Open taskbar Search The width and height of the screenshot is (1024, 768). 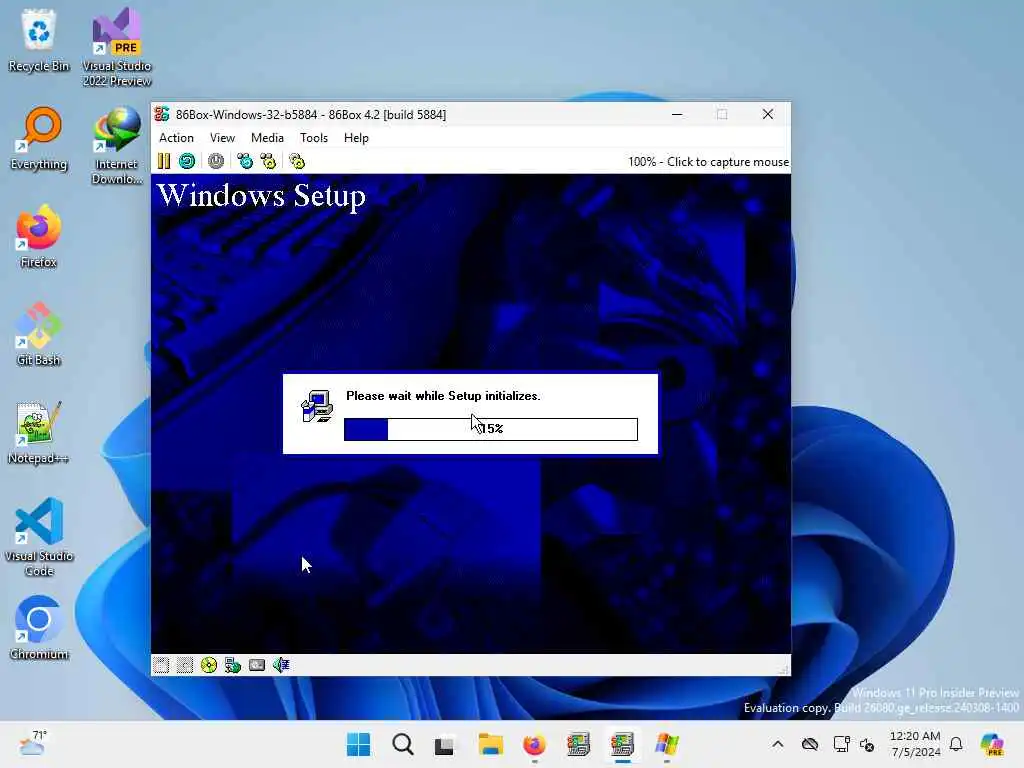(402, 744)
